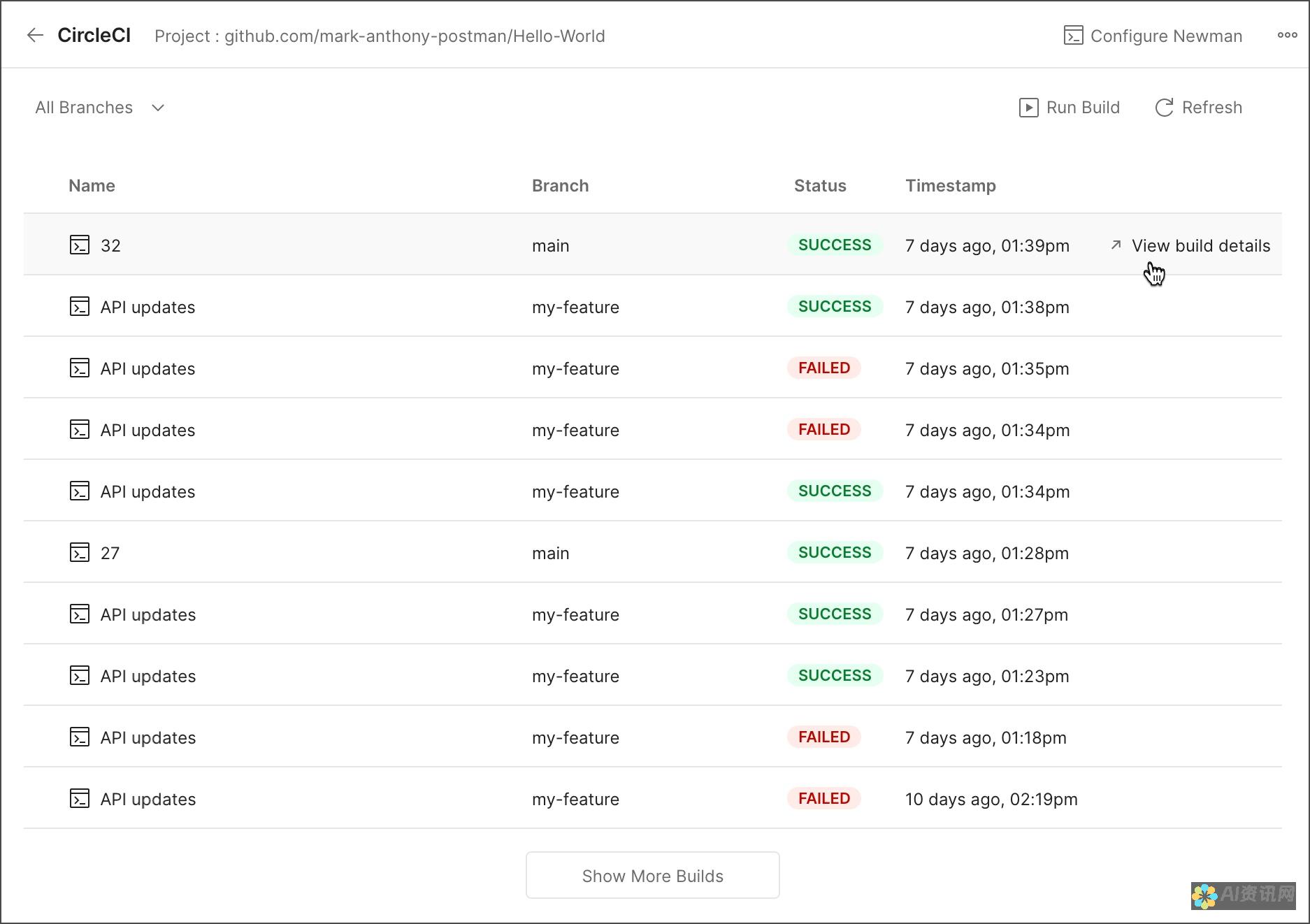
Task: Click FAILED badge in the 01:18pm row
Action: coord(824,737)
